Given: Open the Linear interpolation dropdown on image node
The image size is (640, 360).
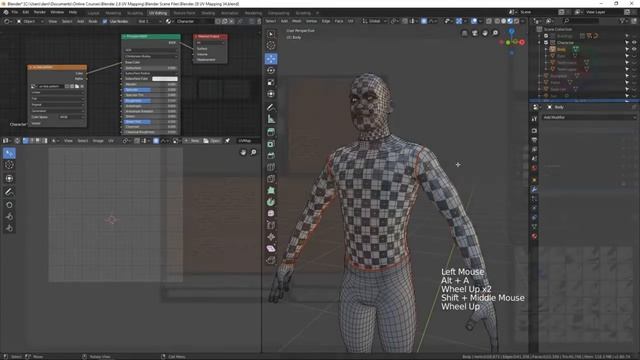Looking at the screenshot, I should coord(57,92).
